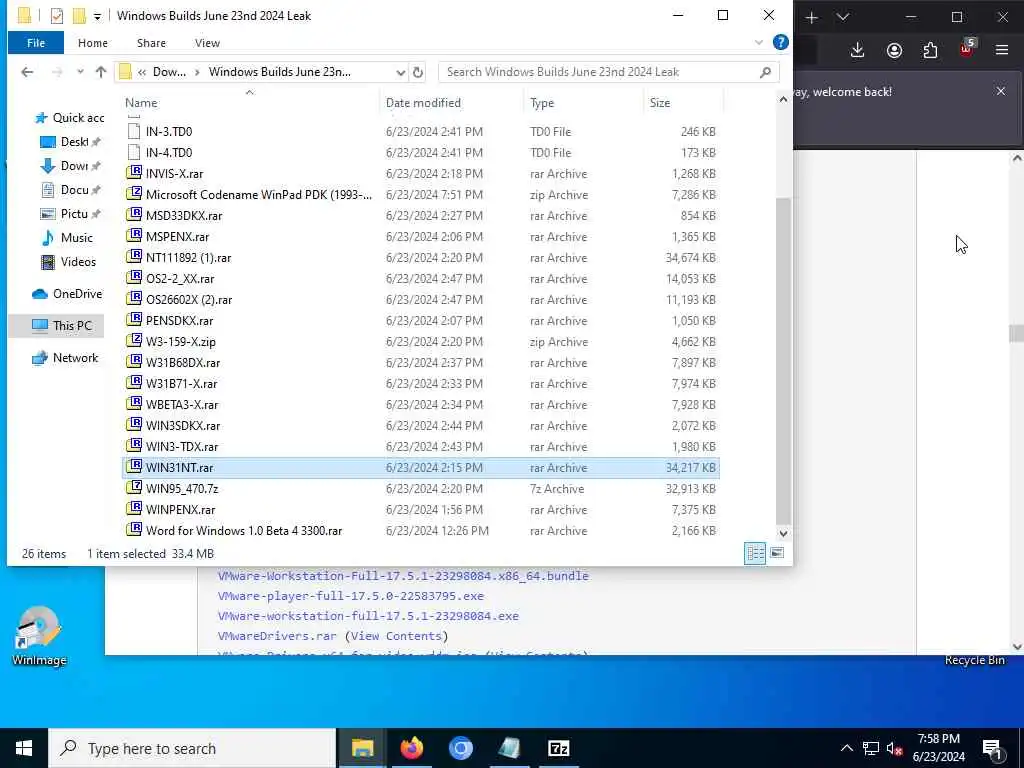The image size is (1024, 768).
Task: Open Customize Quick Access Toolbar dropdown
Action: coord(97,16)
